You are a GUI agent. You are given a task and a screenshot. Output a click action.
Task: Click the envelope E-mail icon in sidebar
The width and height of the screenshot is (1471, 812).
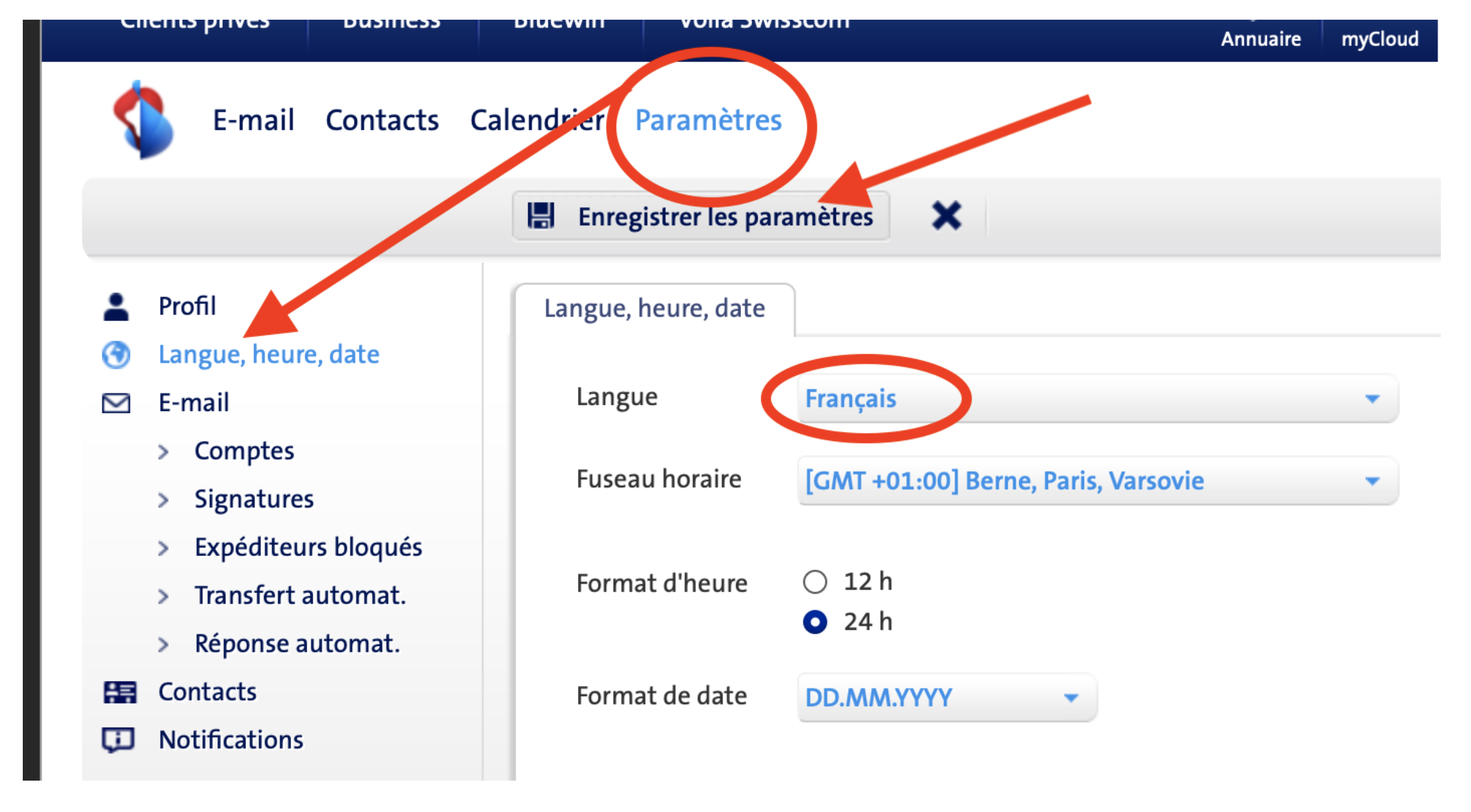116,404
